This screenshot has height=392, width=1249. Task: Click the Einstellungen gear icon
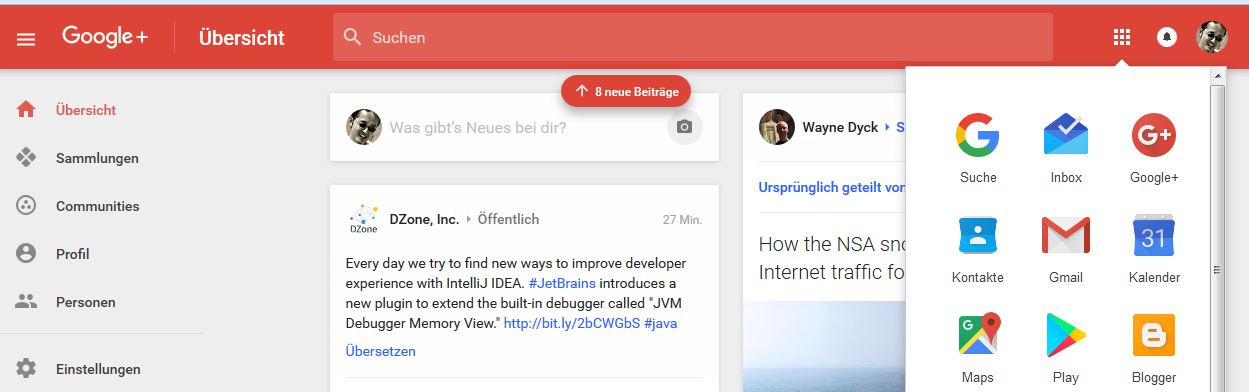26,368
